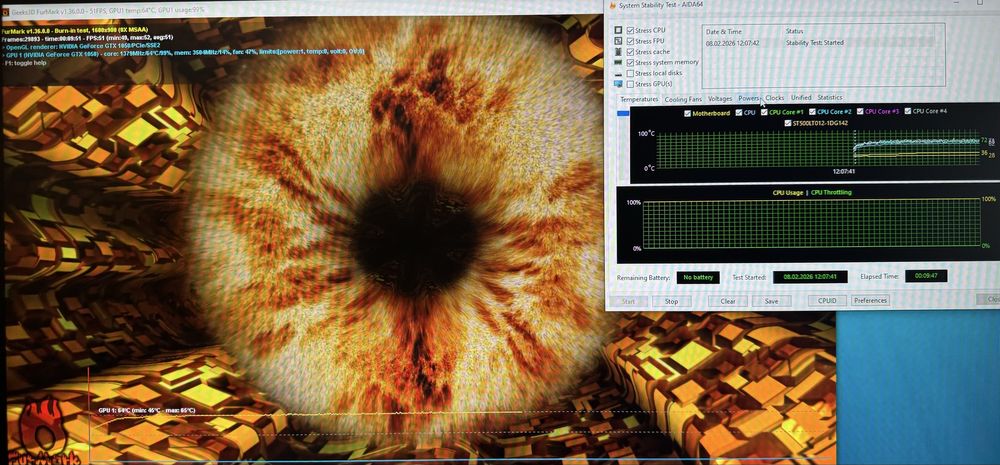The image size is (1000, 465).
Task: Open the Unified tab
Action: coord(801,98)
